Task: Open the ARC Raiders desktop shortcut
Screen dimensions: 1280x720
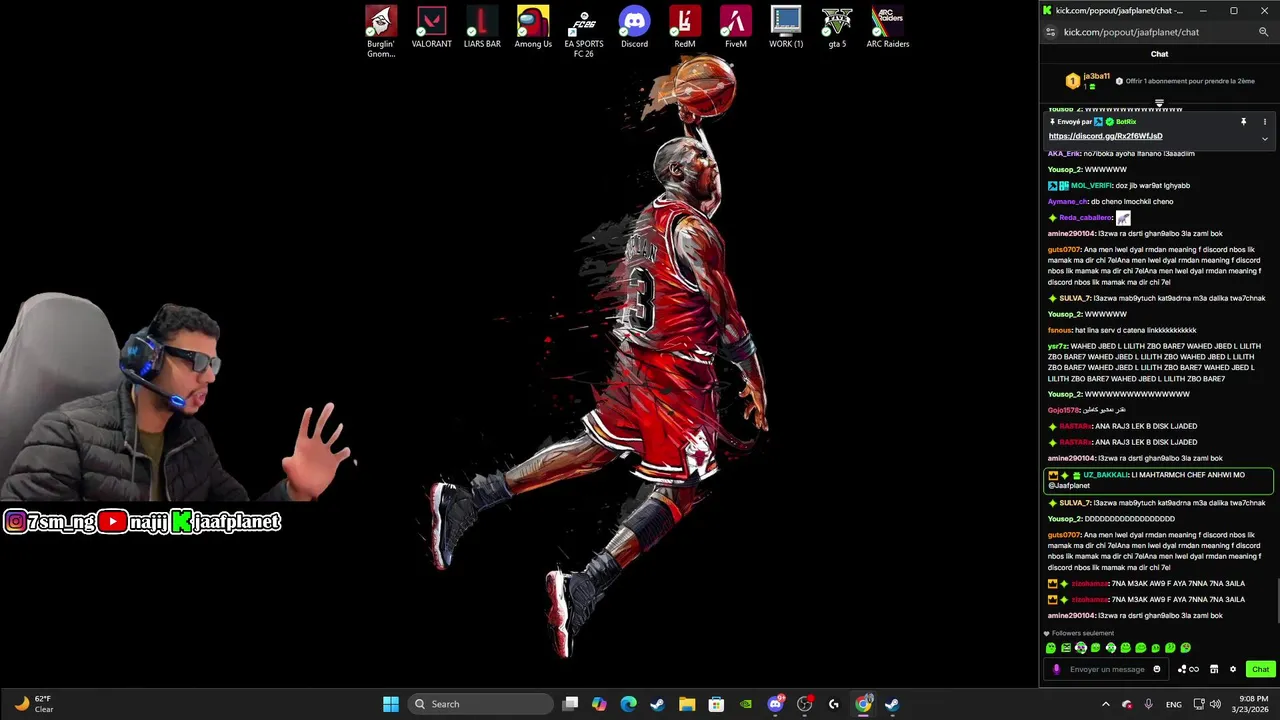Action: click(888, 28)
